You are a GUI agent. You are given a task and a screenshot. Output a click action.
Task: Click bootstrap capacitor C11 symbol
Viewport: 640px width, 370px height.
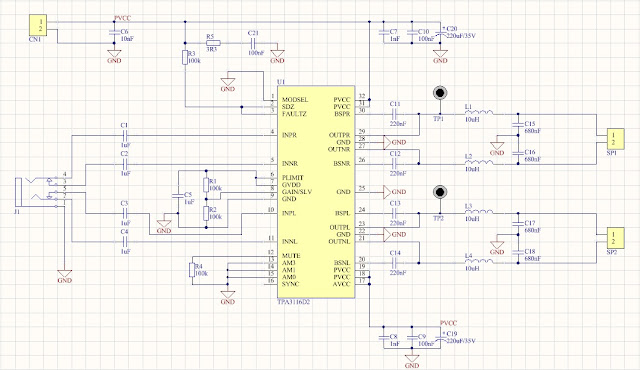pyautogui.click(x=394, y=114)
